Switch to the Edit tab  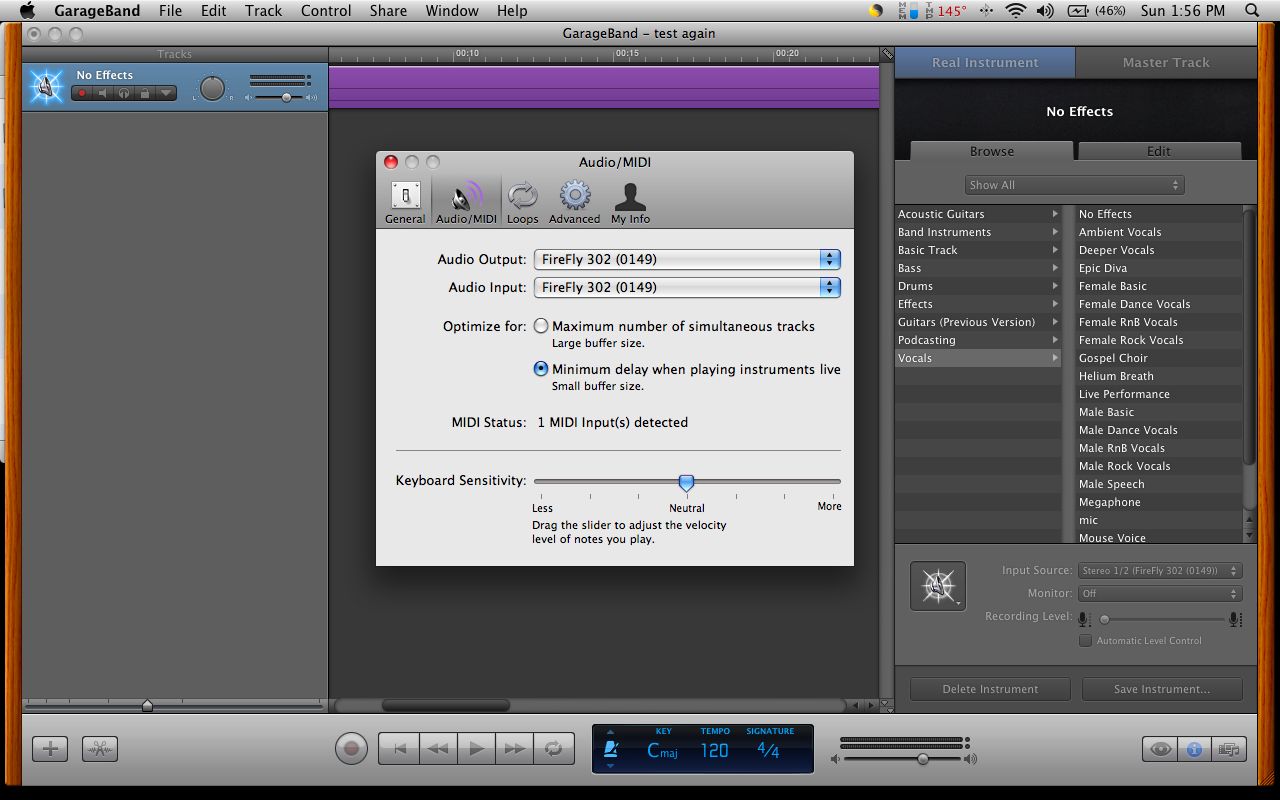point(1159,151)
